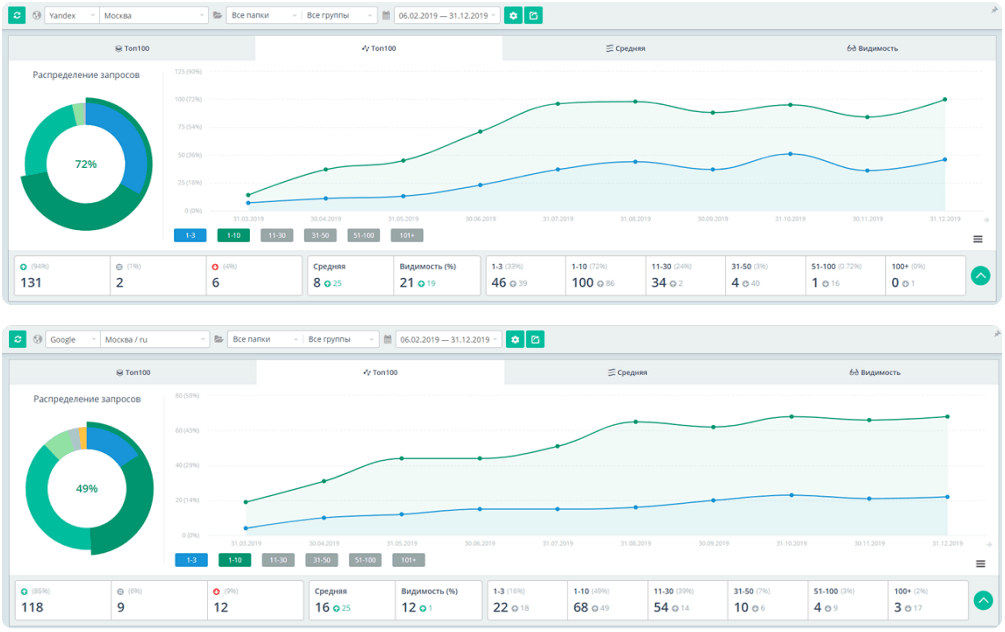
Task: Toggle 11-30 series in Google chart legend
Action: [278, 560]
